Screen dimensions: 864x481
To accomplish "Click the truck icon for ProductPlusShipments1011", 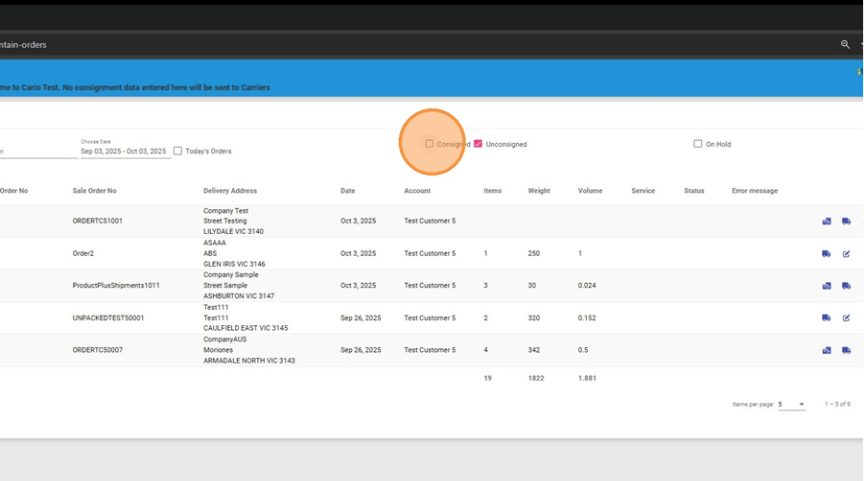I will pyautogui.click(x=846, y=286).
